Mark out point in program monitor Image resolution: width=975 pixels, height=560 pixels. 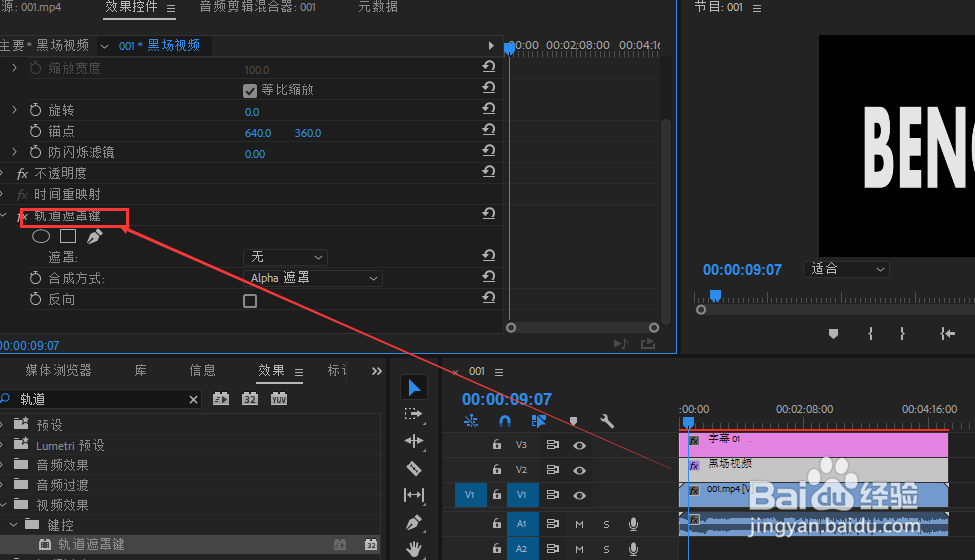click(x=902, y=334)
